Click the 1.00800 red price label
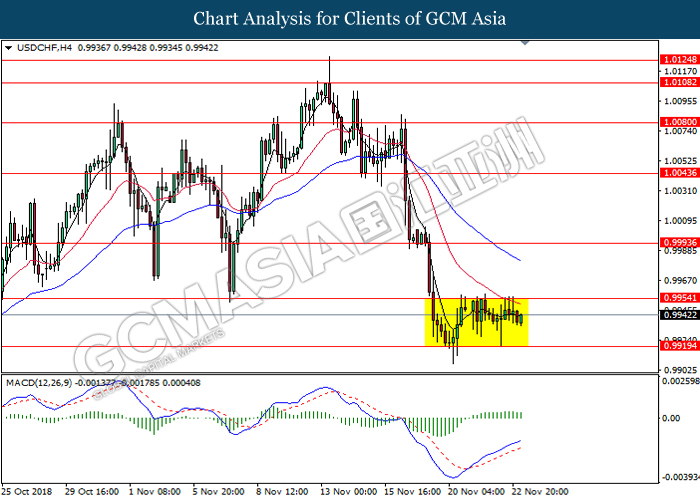Screen dimensions: 700x500 (x=679, y=122)
